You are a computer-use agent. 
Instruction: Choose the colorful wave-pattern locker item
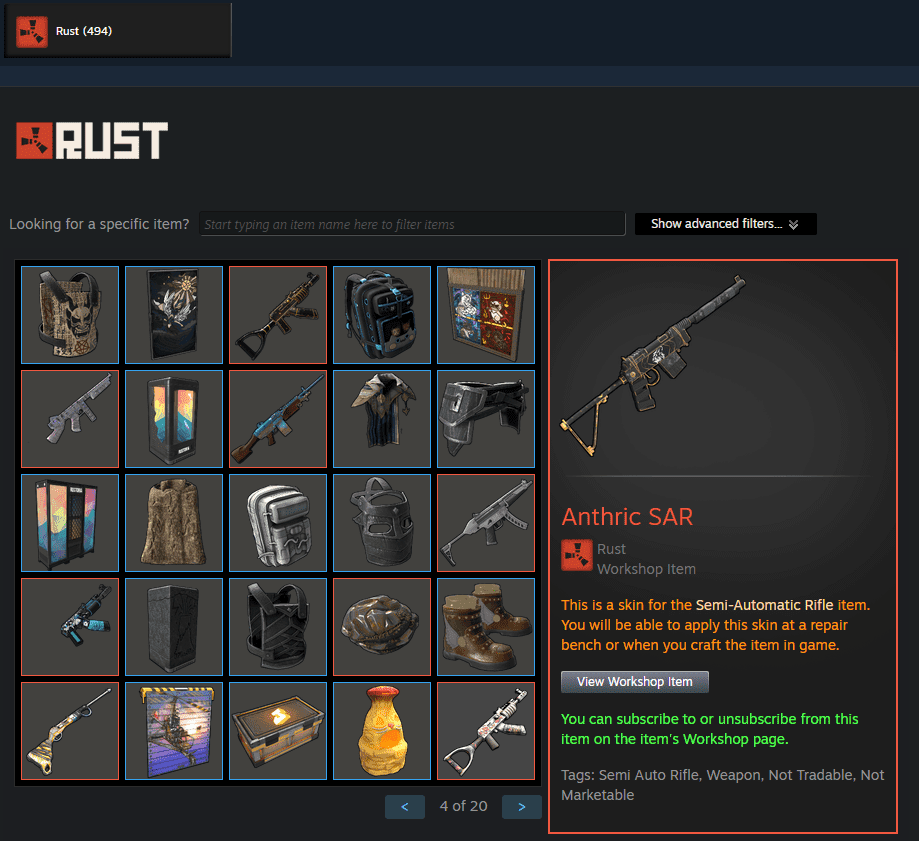(x=70, y=523)
